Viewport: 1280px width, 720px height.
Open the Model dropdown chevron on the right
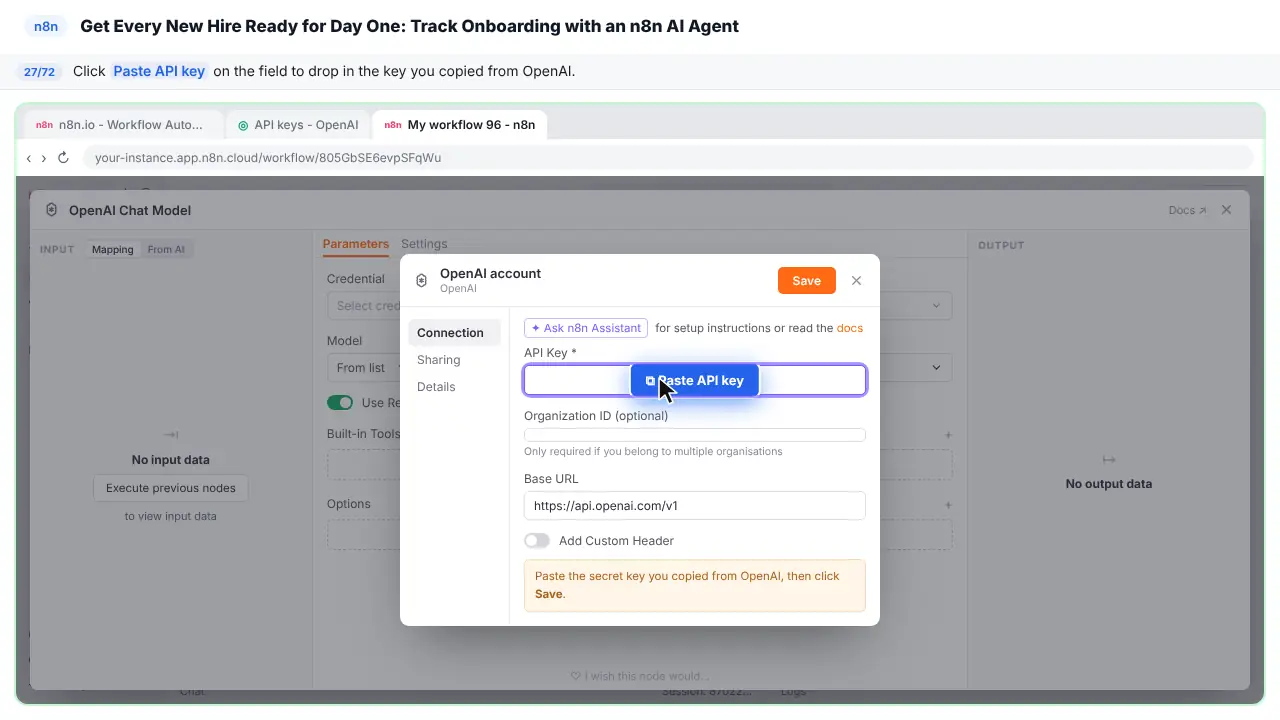pos(936,368)
